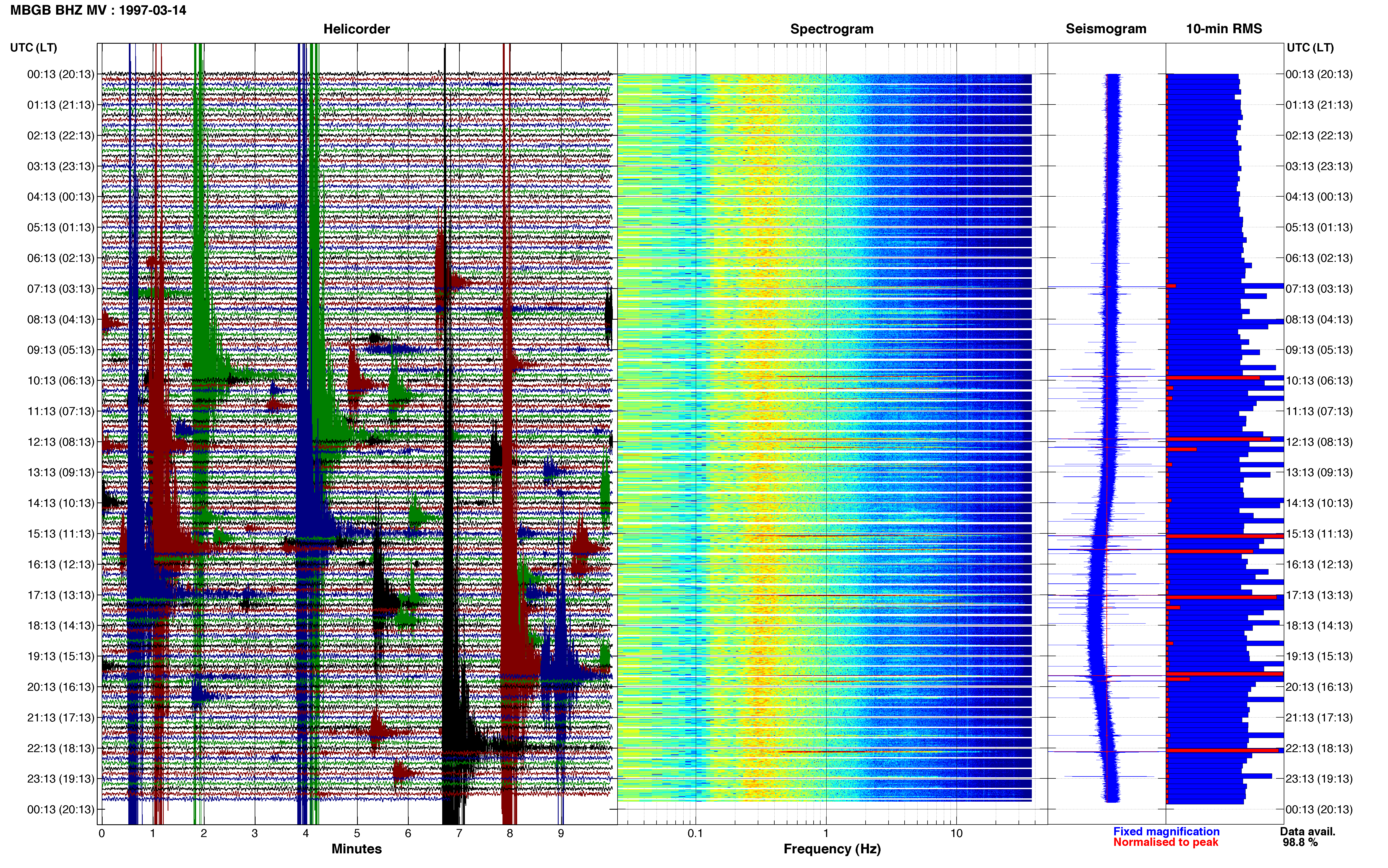Select the Seismogram panel heading

click(1106, 29)
